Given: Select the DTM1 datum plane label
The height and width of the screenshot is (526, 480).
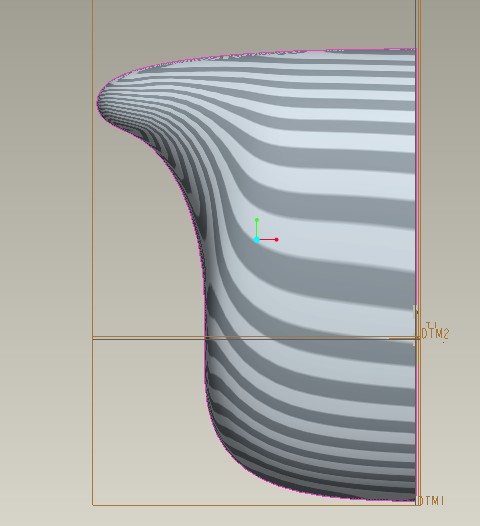Looking at the screenshot, I should click(431, 501).
